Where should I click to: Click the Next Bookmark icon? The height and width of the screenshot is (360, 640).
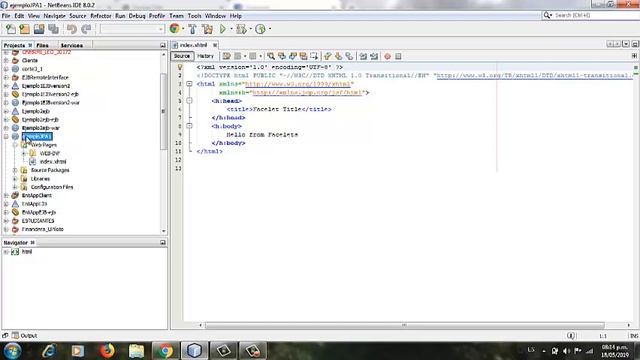pos(338,56)
